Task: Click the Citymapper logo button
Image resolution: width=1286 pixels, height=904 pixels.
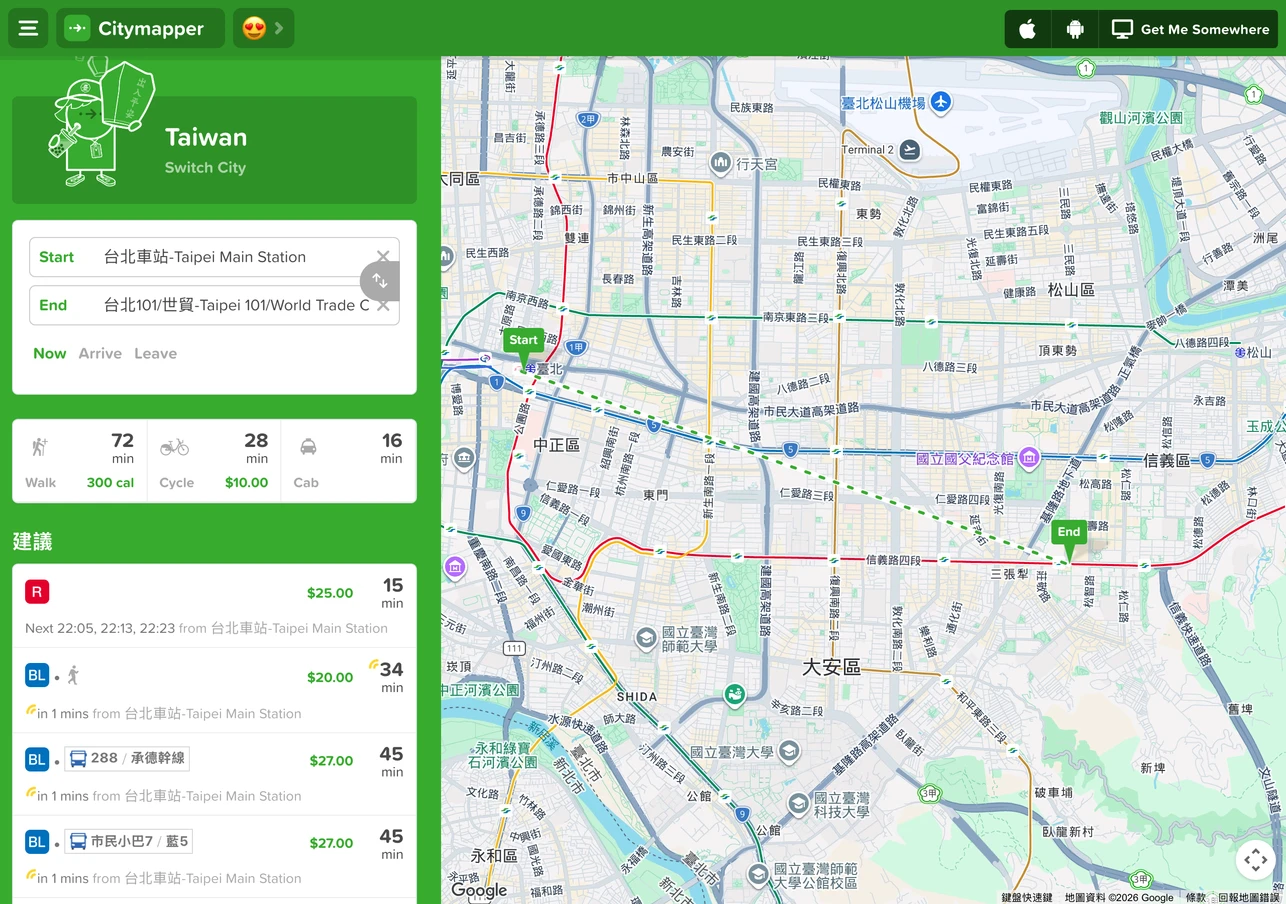Action: click(140, 29)
